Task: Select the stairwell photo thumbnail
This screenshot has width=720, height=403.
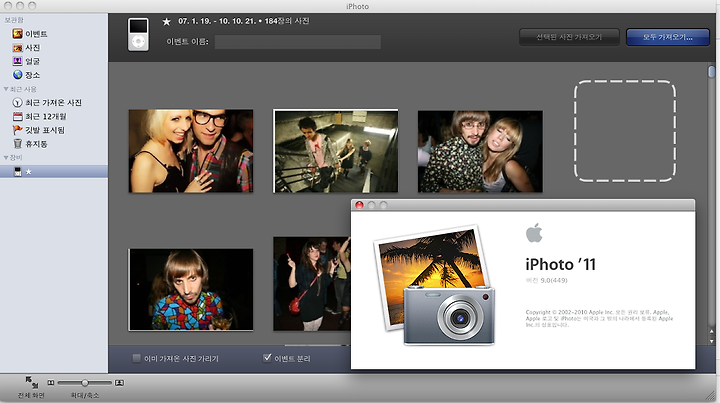Action: click(336, 151)
